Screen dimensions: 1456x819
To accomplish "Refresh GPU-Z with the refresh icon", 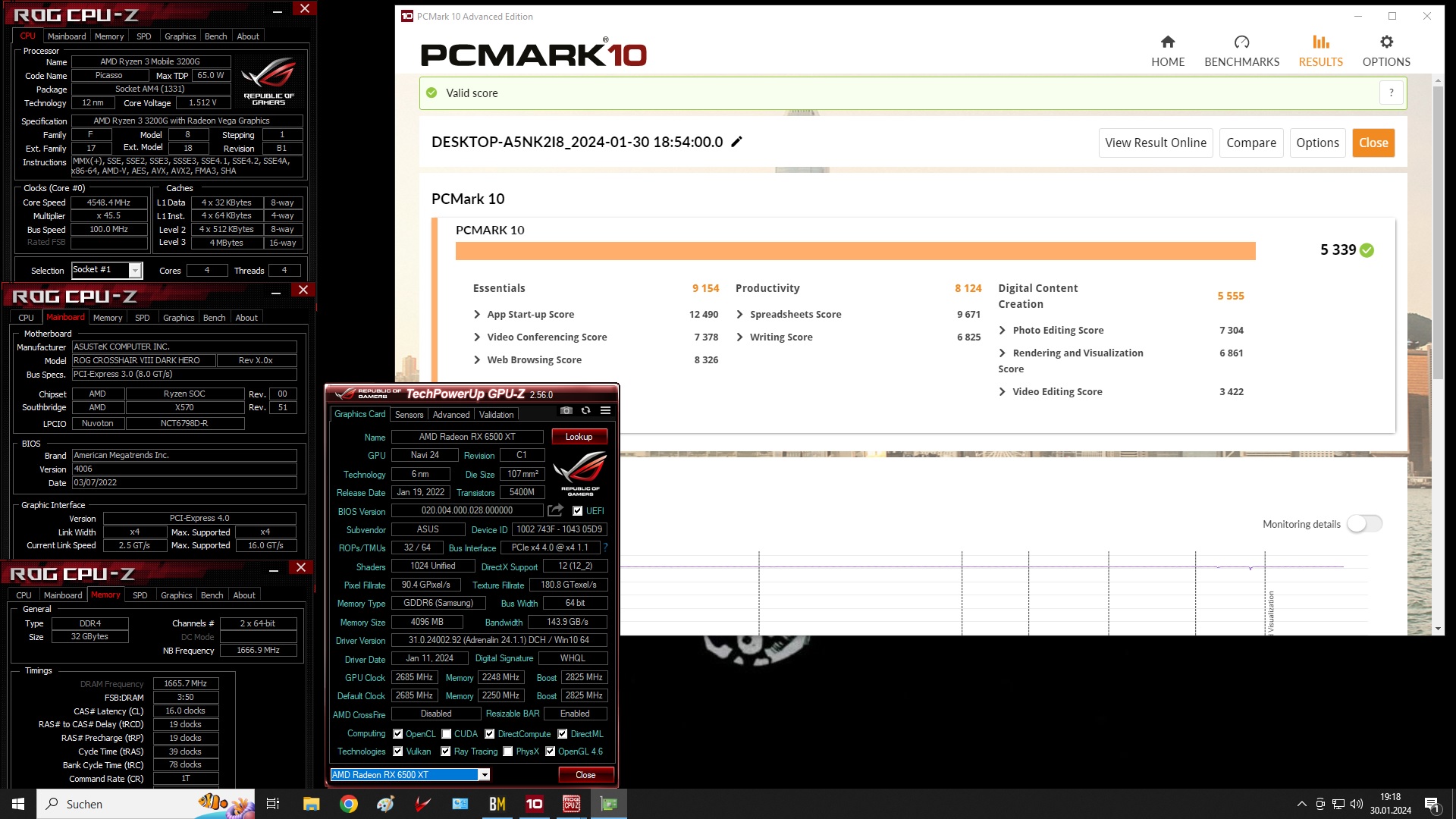I will [x=585, y=410].
